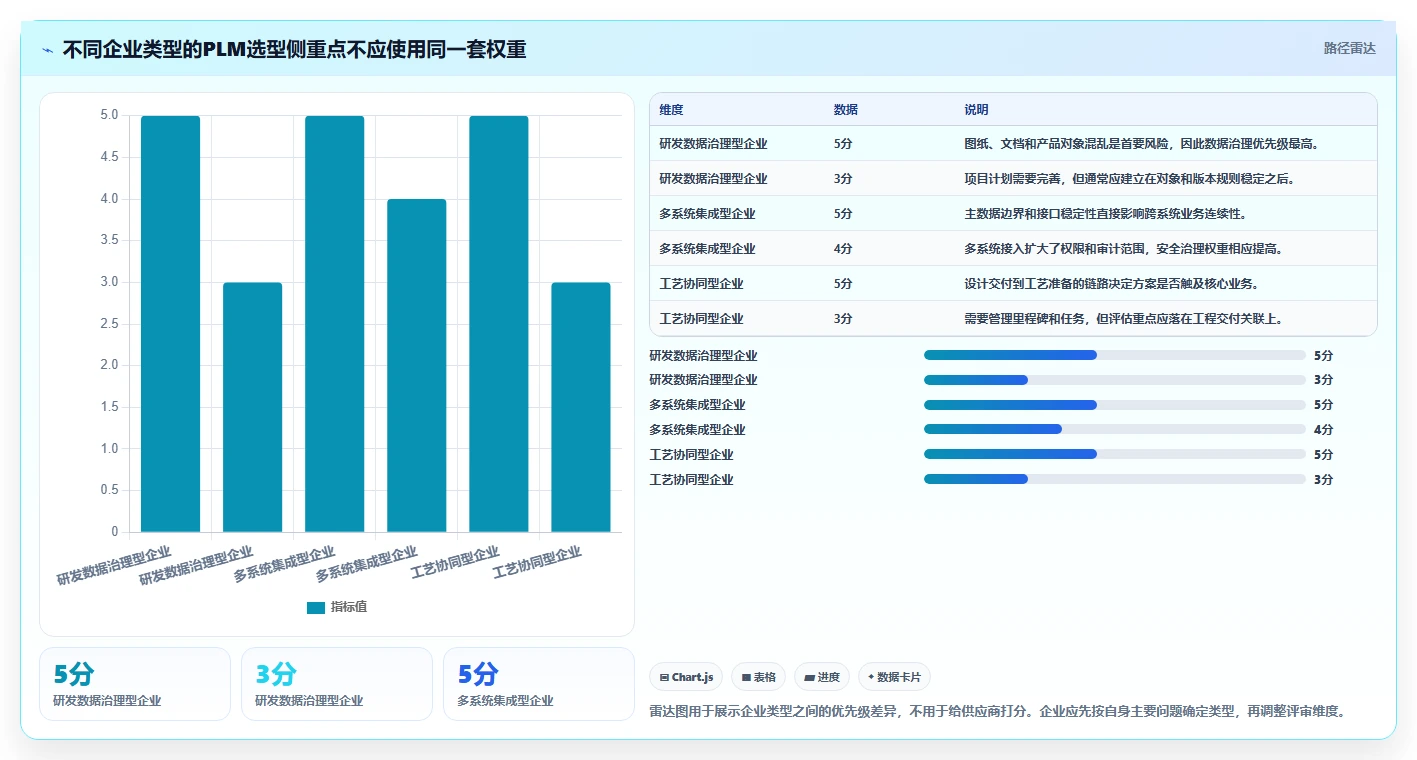The width and height of the screenshot is (1417, 760).
Task: Click 3分 in the 项目计划需要完善 table row
Action: [843, 179]
